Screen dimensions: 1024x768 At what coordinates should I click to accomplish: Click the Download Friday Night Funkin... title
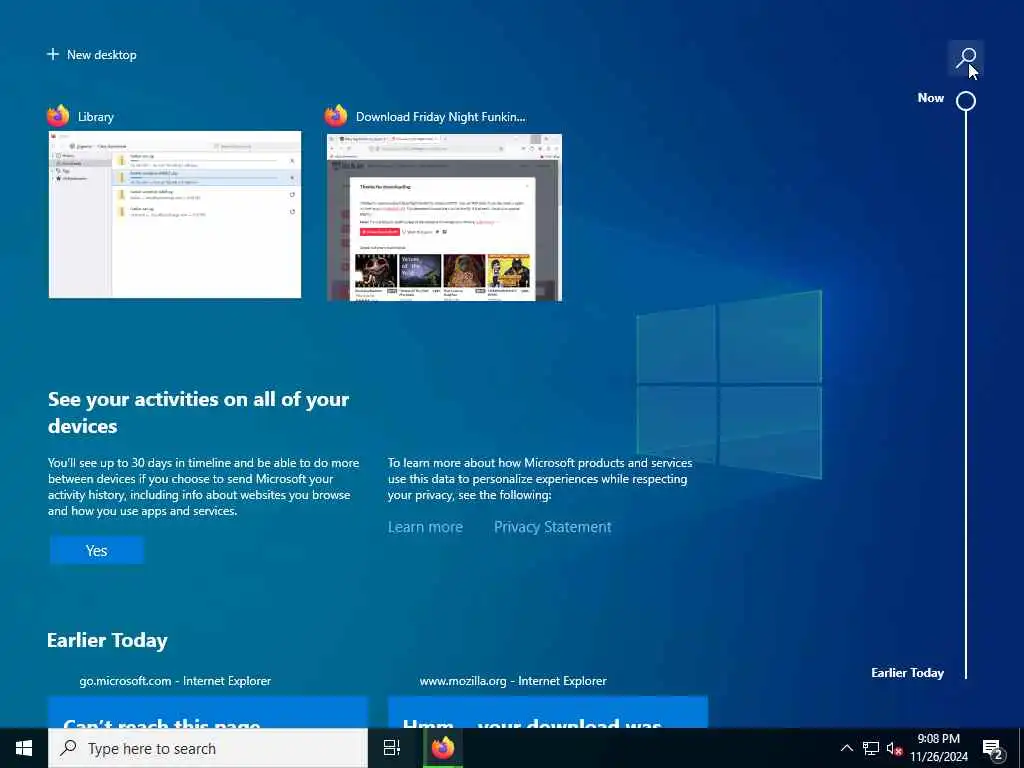(x=440, y=117)
